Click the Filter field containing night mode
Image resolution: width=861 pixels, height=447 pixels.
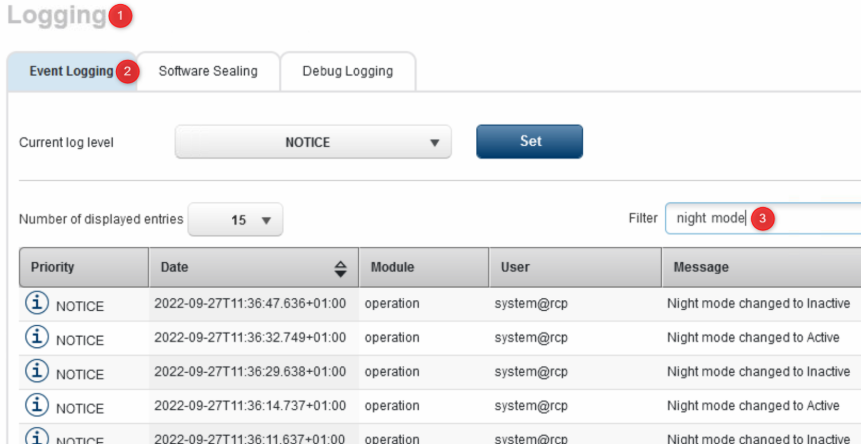coord(763,219)
